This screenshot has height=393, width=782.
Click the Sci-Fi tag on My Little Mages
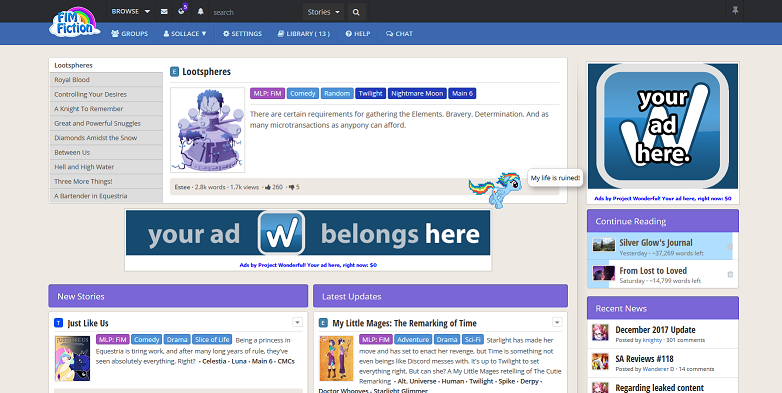[472, 340]
